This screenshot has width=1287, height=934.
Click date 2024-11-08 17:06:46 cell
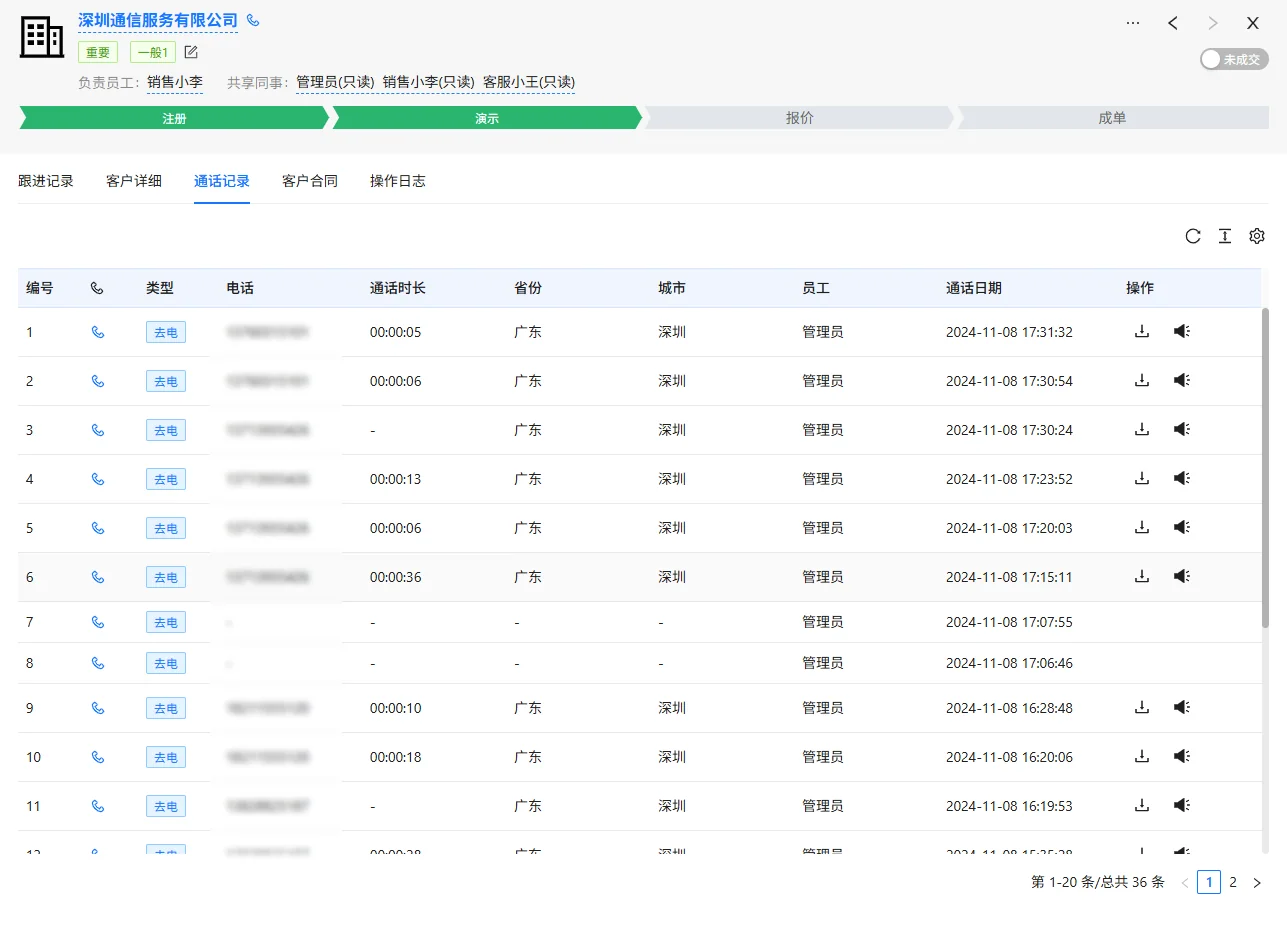point(1009,663)
